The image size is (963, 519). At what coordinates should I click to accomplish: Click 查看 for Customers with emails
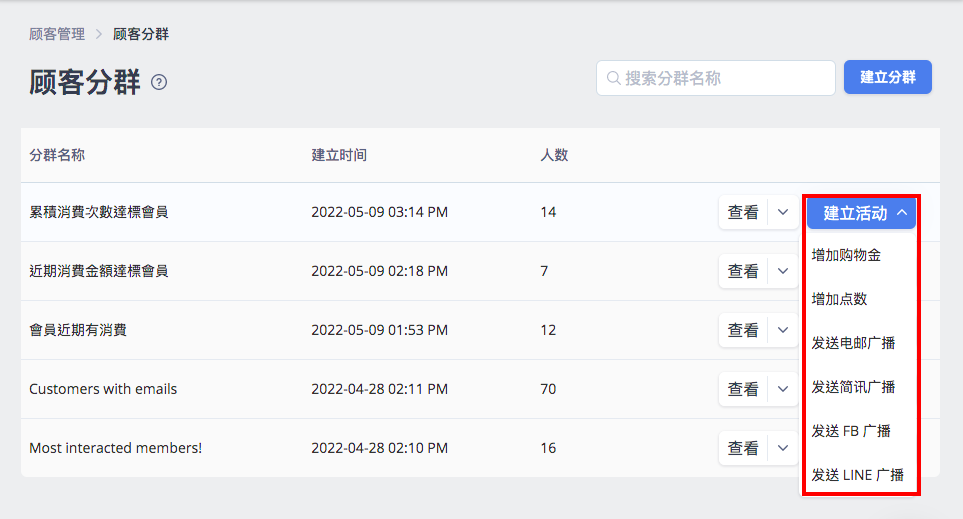point(743,389)
